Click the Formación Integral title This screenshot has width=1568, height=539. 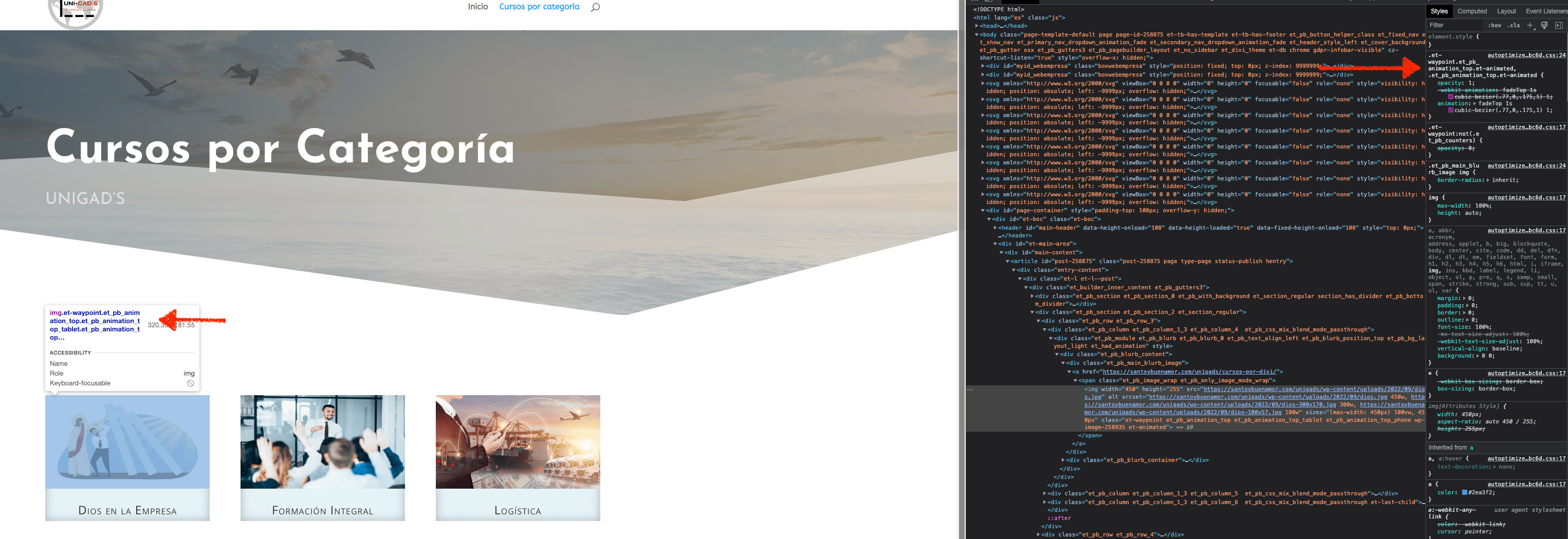pyautogui.click(x=323, y=510)
